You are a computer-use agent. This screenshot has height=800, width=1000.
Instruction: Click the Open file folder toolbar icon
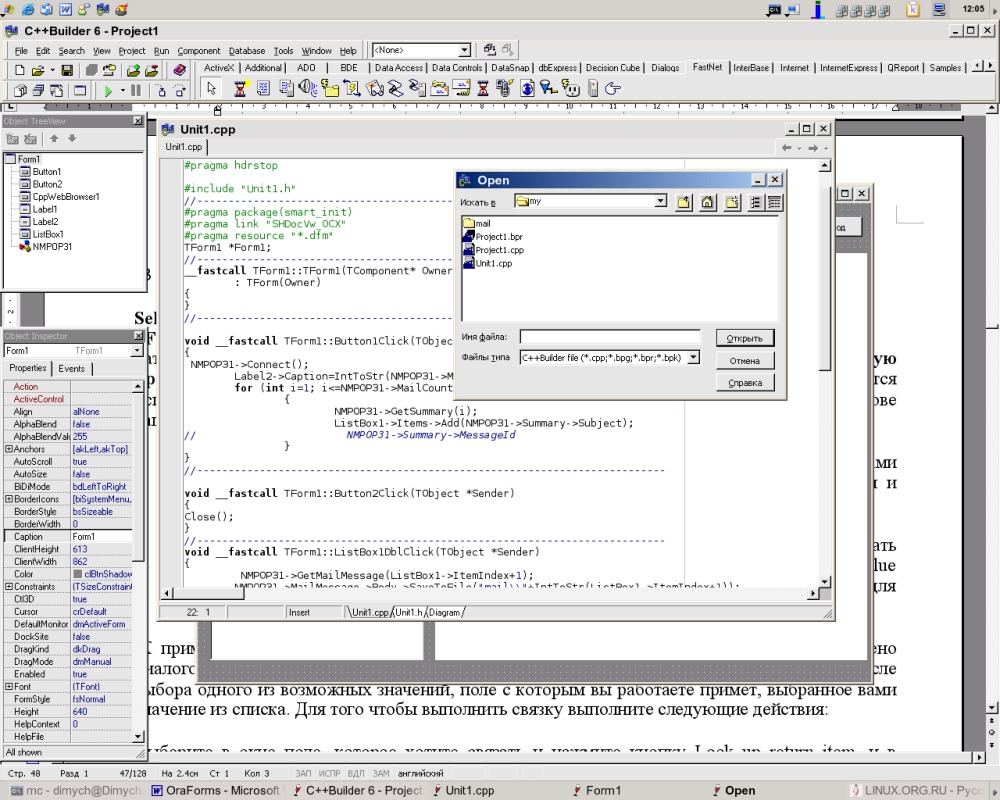[x=38, y=70]
